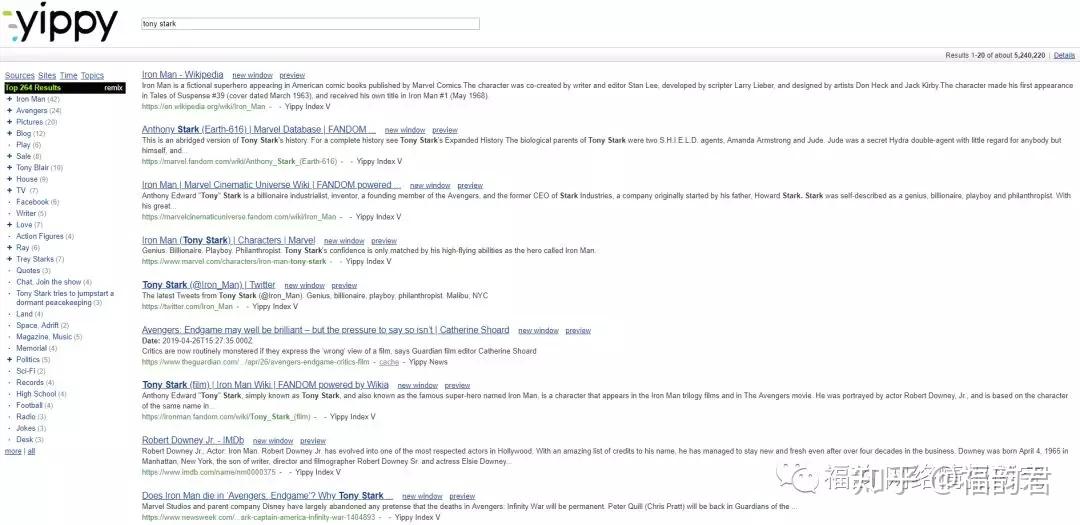Select Tony Stark tries to jumpstart topic
Viewport: 1080px width, 525px height.
click(65, 298)
